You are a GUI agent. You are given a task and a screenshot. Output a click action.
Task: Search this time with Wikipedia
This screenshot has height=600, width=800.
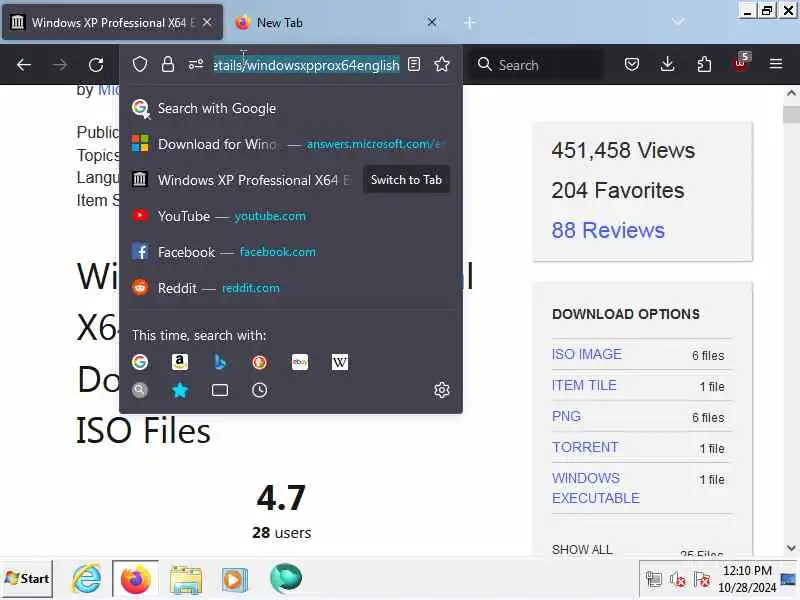point(340,362)
